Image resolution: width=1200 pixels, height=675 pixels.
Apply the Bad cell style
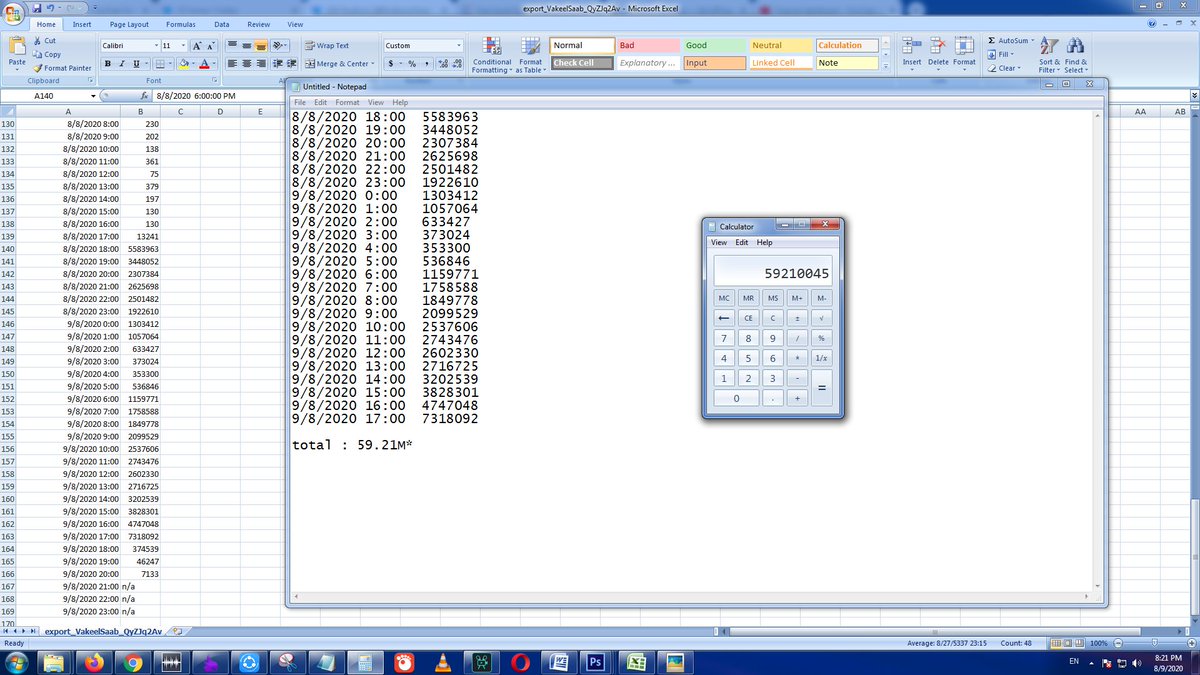tap(647, 45)
